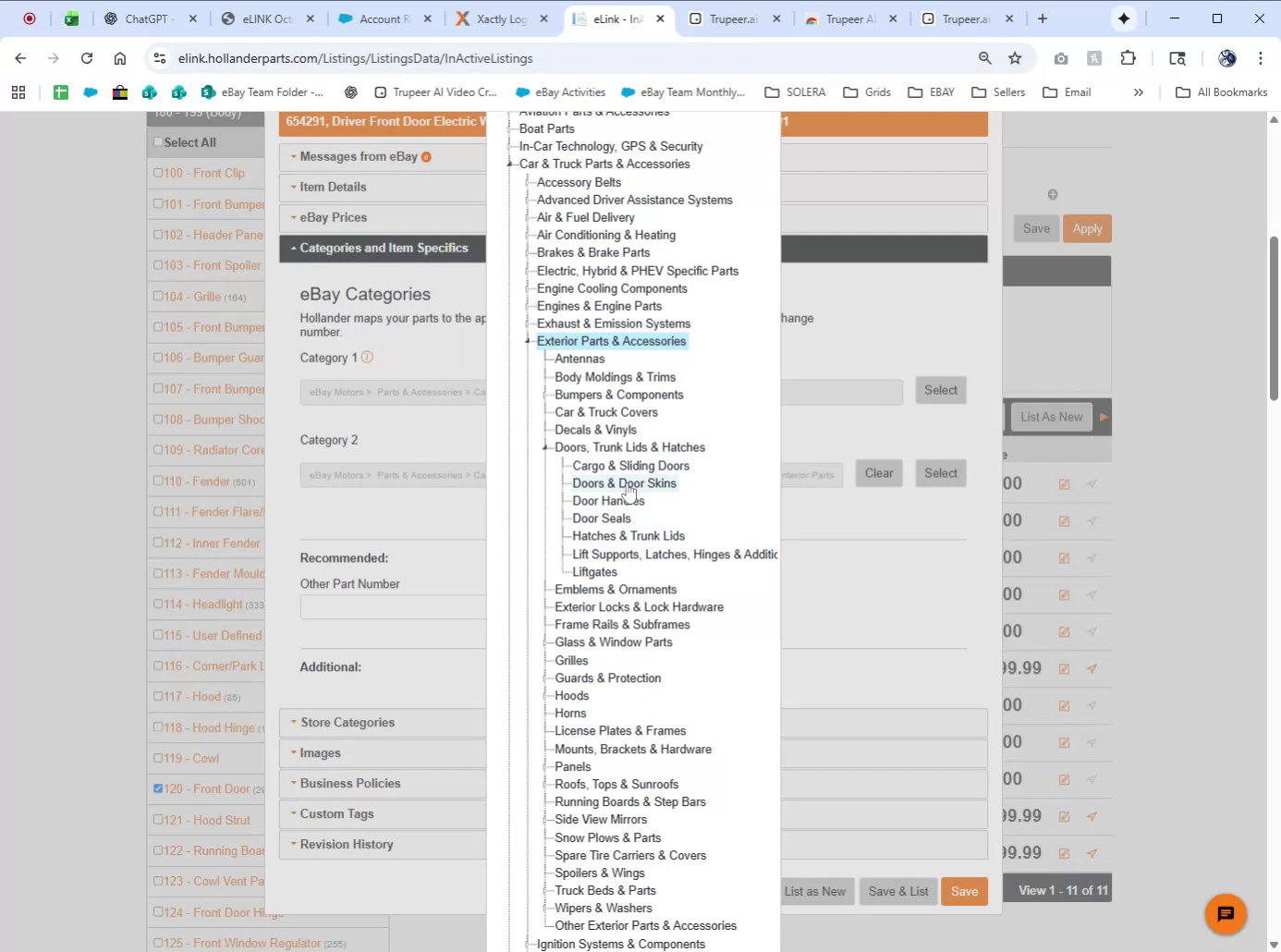Go to browser home page icon
1281x952 pixels.
pyautogui.click(x=120, y=58)
